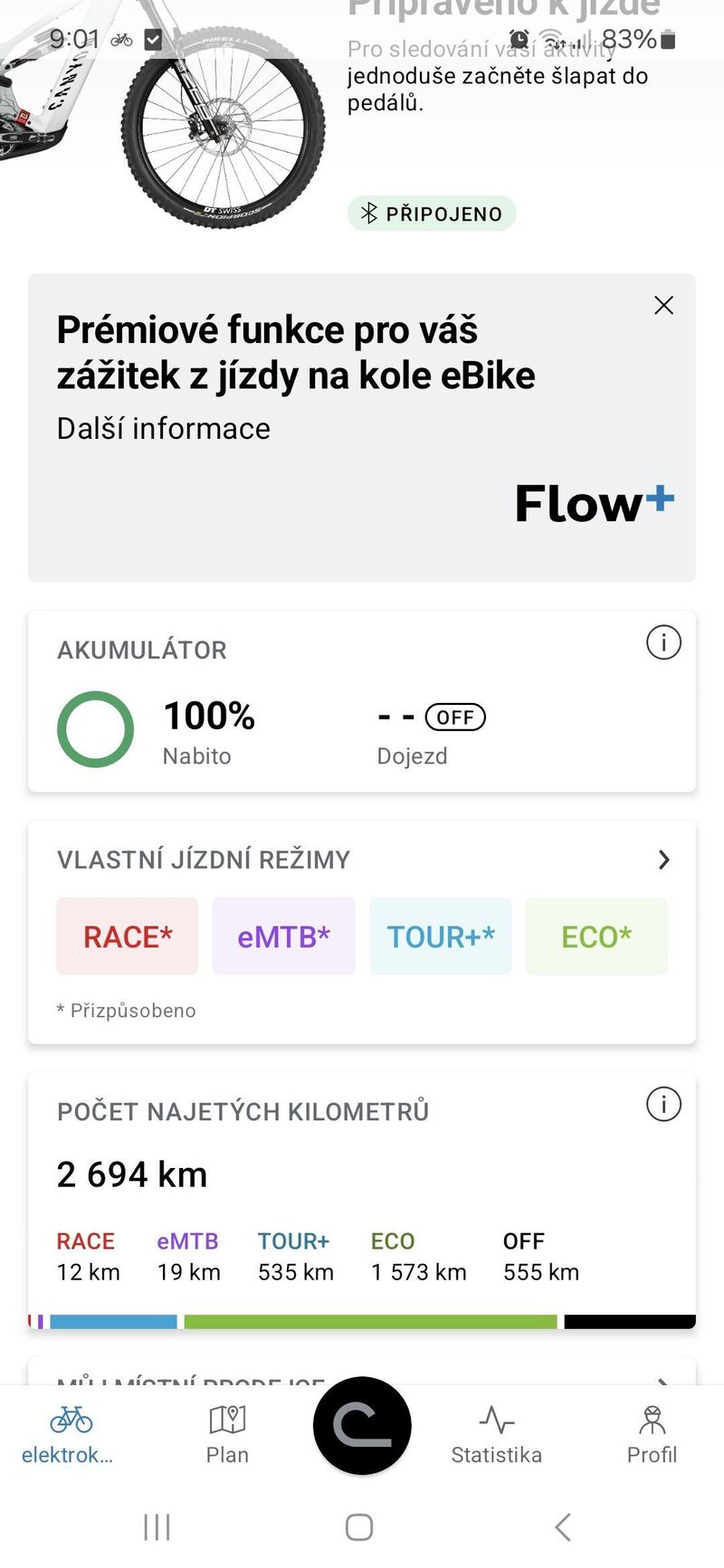
Task: Open the Profil tab
Action: [652, 1435]
